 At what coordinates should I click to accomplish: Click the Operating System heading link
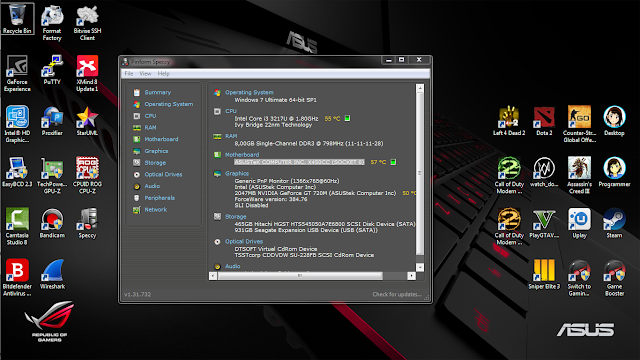click(x=249, y=92)
